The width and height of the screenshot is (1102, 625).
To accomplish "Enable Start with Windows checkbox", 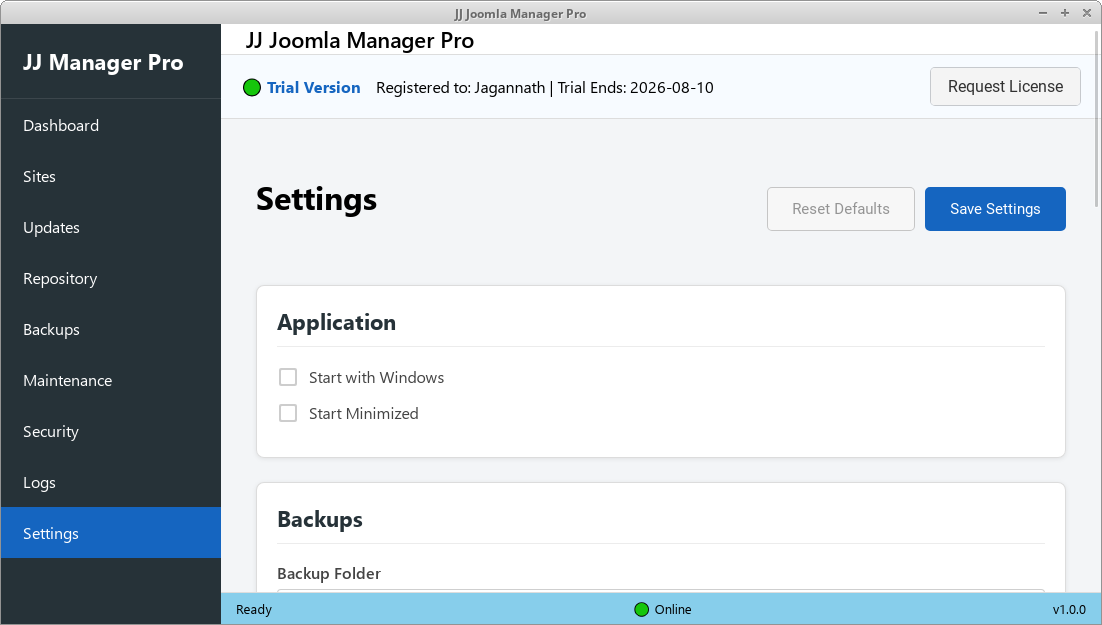I will click(288, 378).
